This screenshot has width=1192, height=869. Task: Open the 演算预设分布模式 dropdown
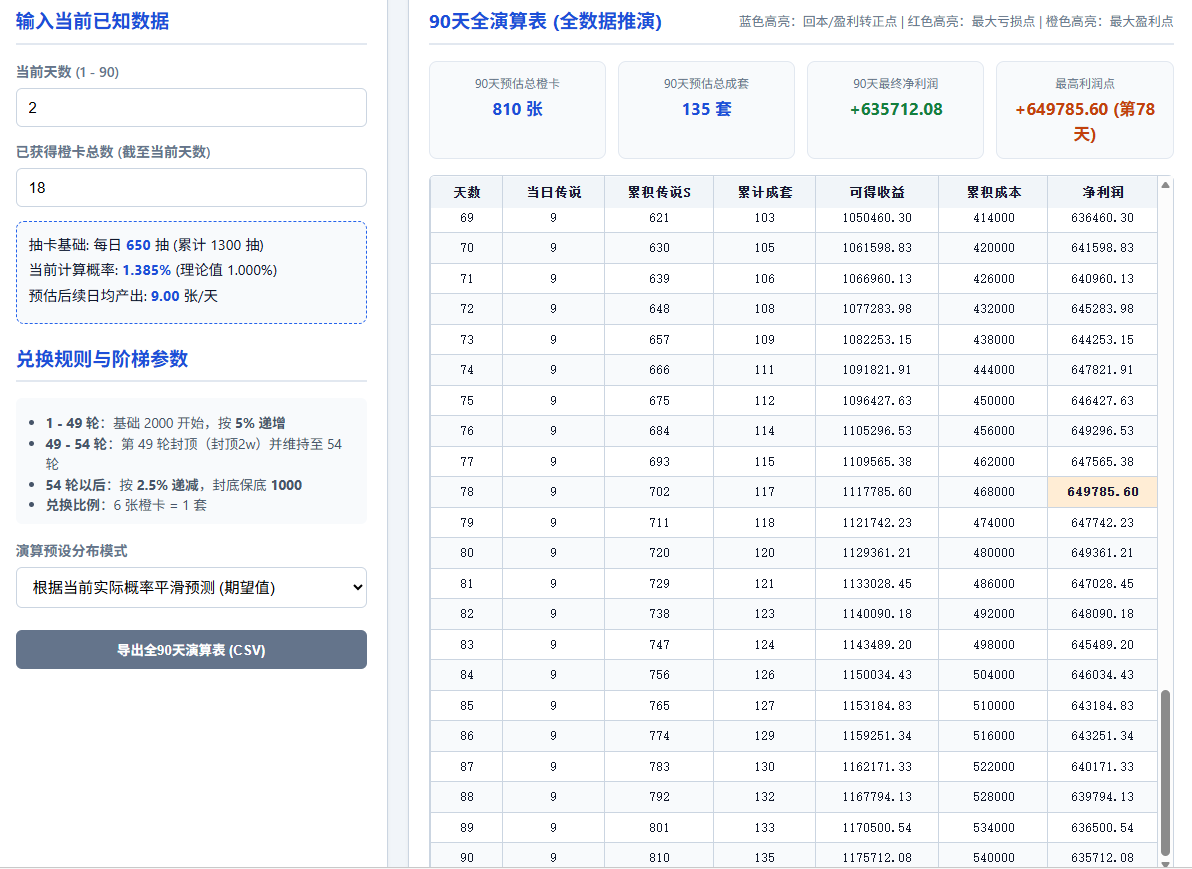click(x=191, y=587)
